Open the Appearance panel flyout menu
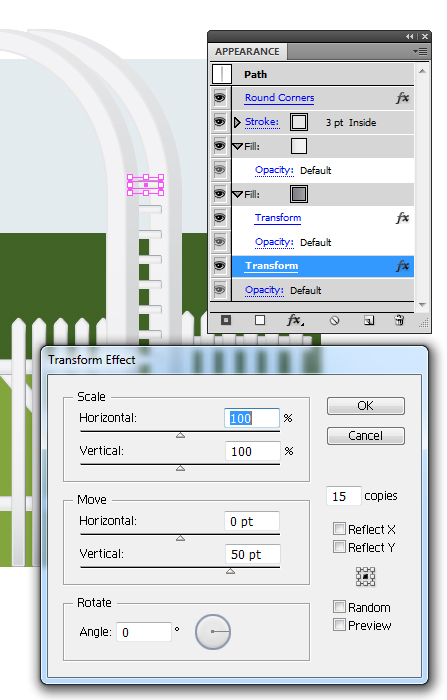Viewport: 447px width, 700px height. coord(420,52)
